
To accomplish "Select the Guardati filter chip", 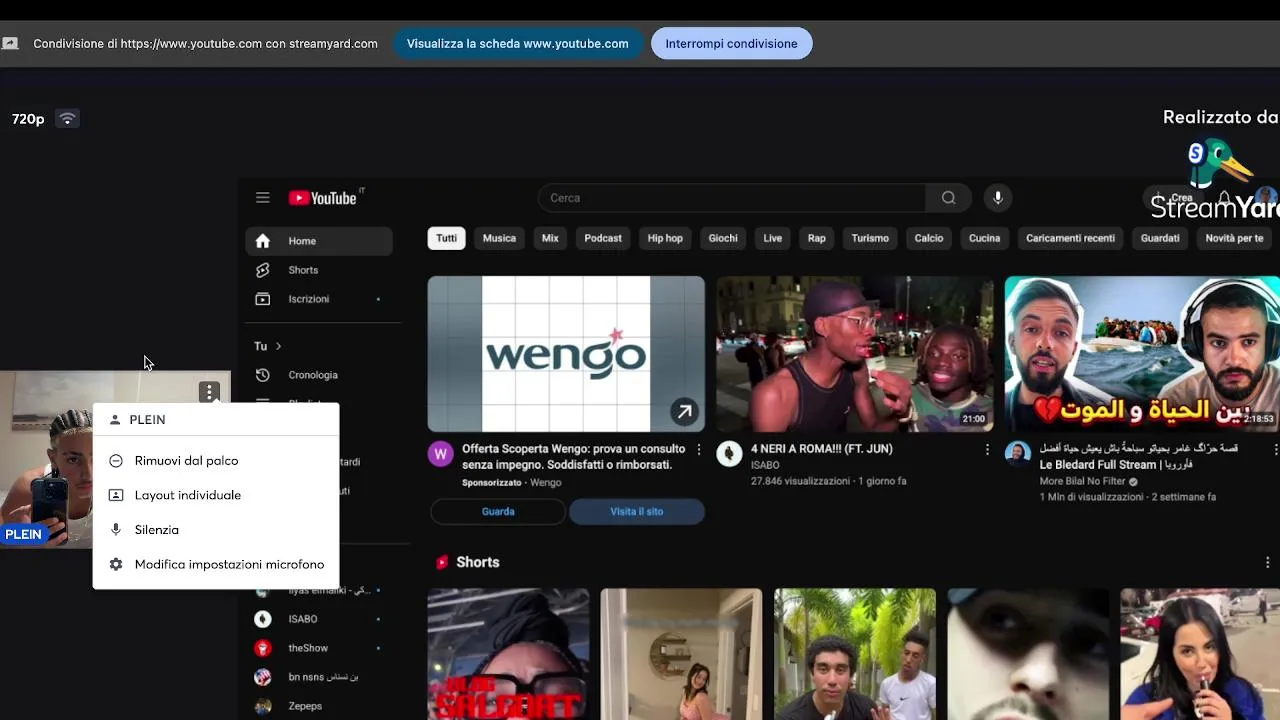I will click(x=1160, y=238).
